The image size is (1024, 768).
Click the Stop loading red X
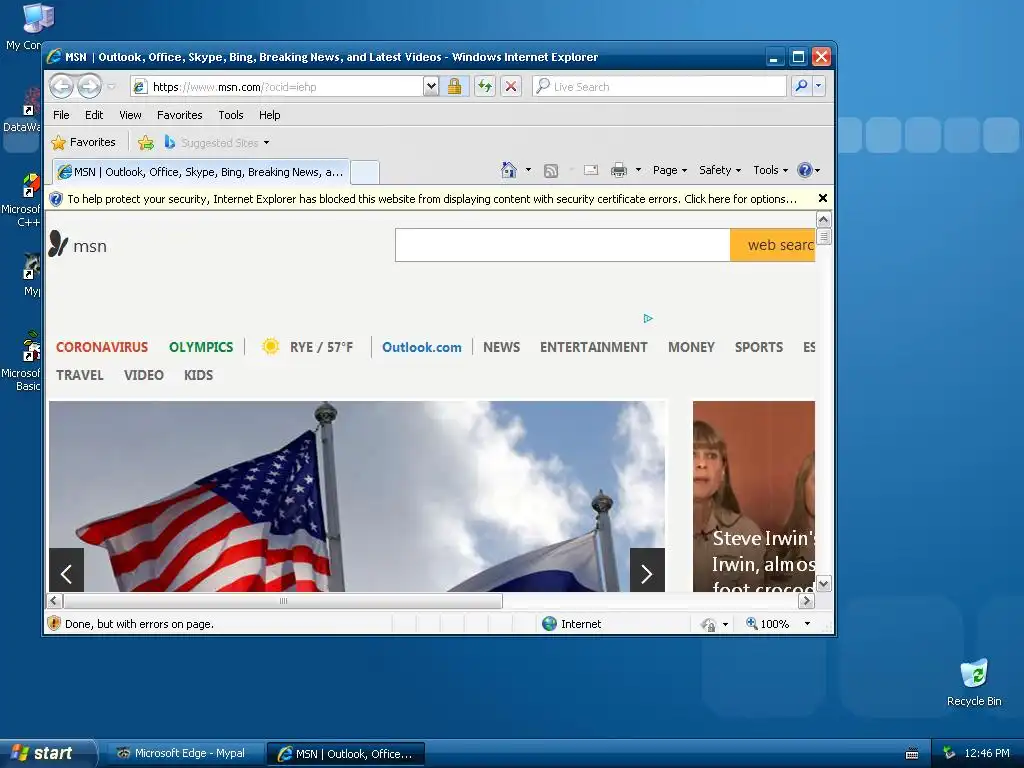511,86
